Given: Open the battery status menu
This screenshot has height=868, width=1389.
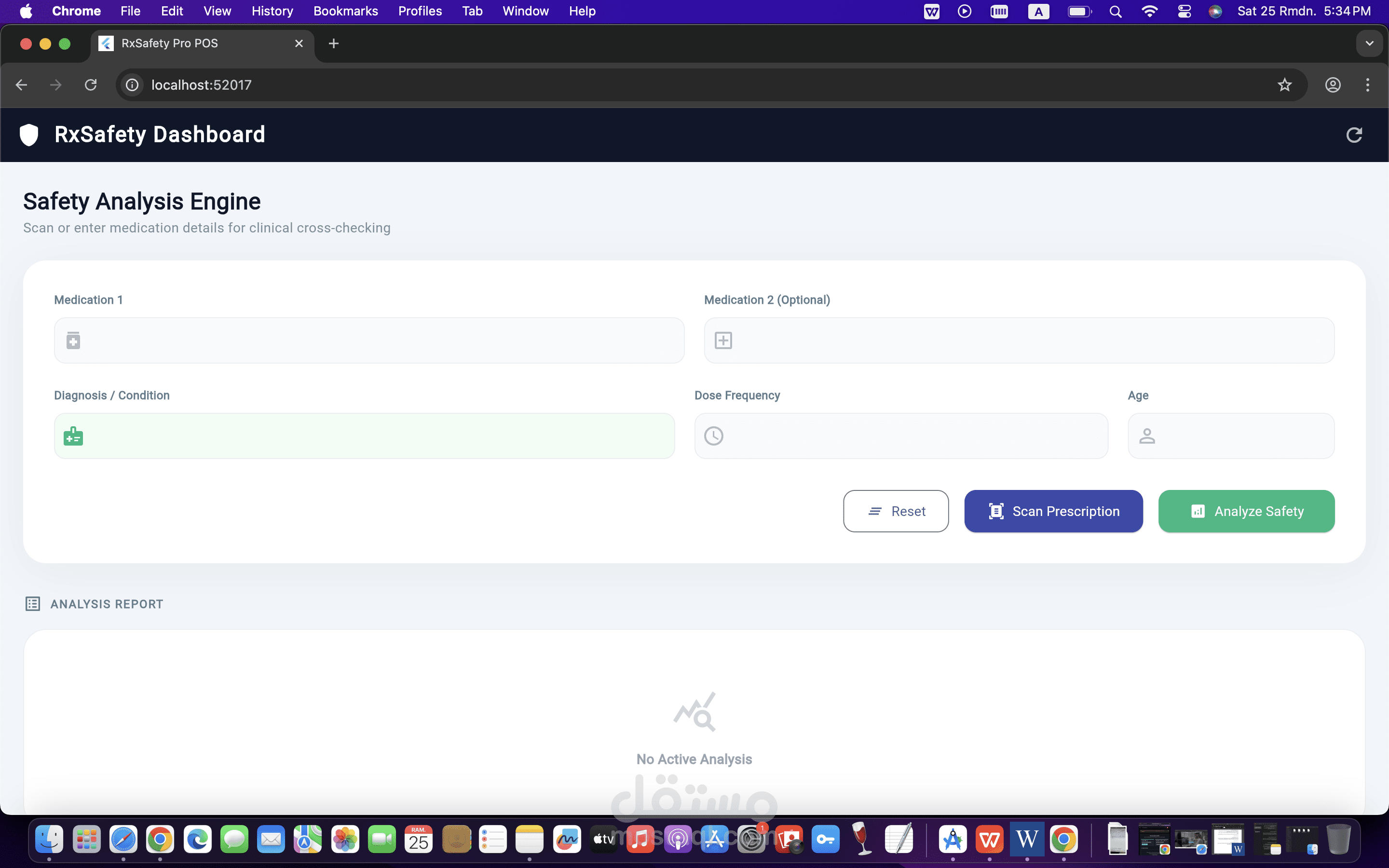Looking at the screenshot, I should [1080, 12].
